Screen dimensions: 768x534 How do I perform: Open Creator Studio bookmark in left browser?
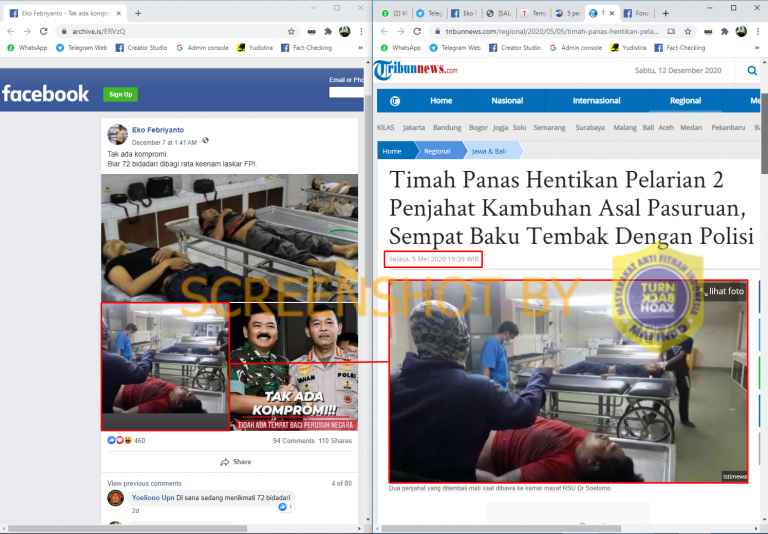click(x=142, y=48)
